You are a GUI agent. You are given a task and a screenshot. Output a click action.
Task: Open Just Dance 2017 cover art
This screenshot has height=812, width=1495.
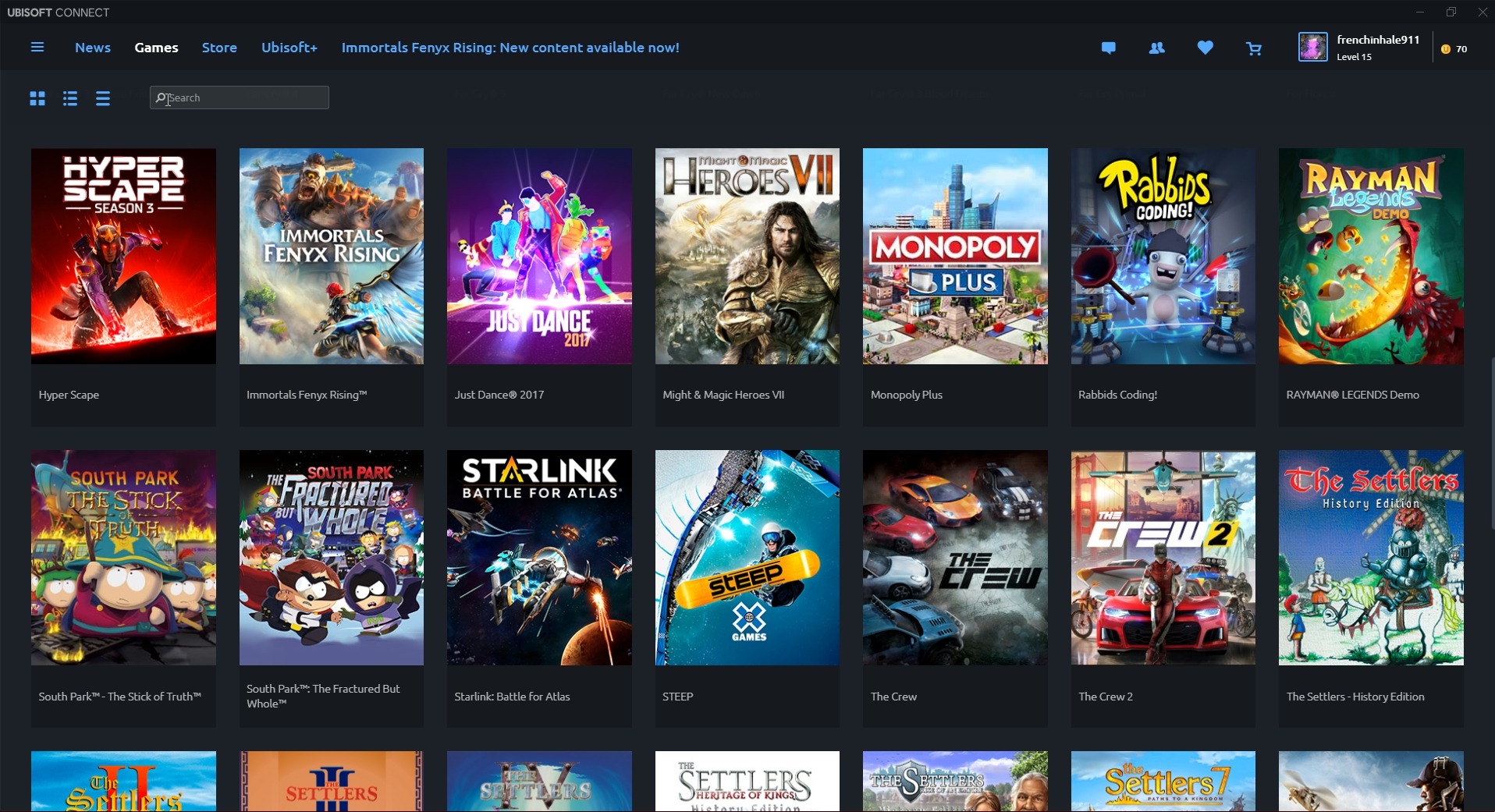(539, 257)
